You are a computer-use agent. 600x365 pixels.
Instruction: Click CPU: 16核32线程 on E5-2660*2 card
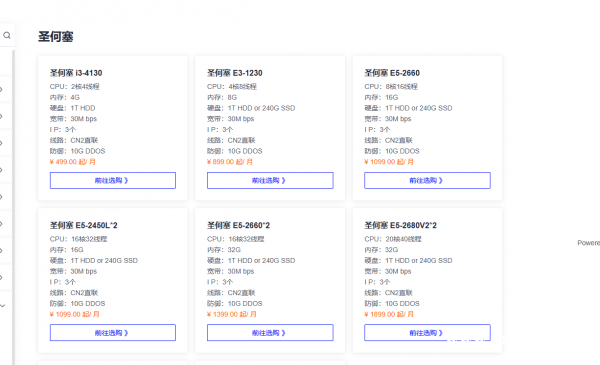[235, 239]
